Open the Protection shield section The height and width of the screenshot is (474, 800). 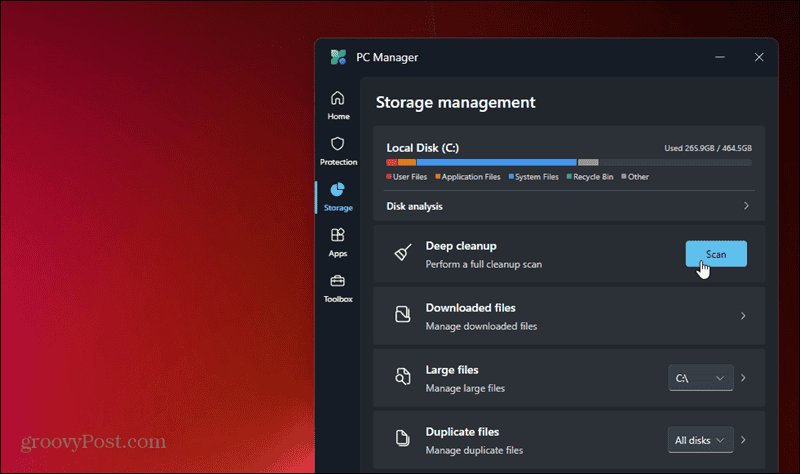(x=338, y=151)
